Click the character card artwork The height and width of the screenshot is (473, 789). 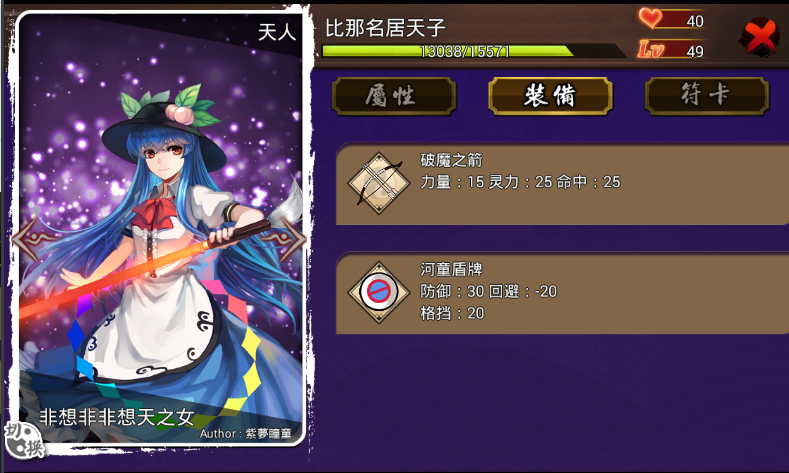pos(161,229)
